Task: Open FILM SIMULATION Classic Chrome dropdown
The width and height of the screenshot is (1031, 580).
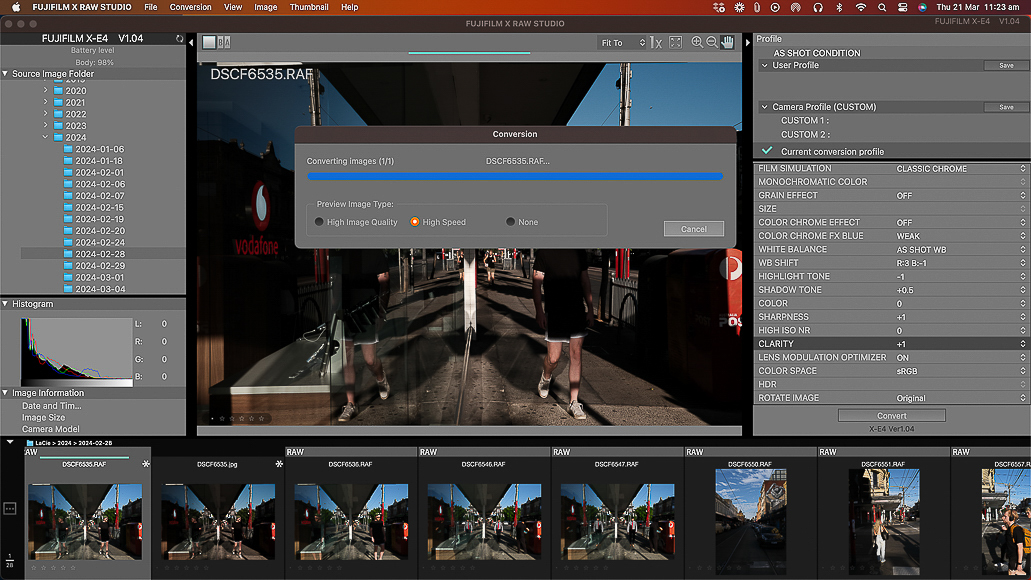Action: point(960,169)
